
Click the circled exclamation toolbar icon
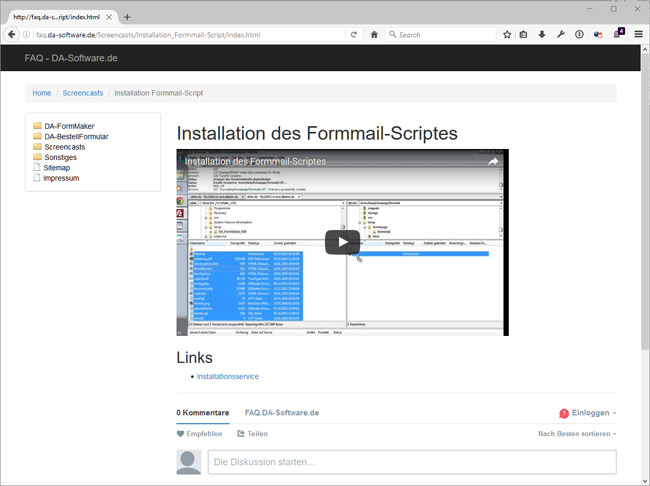pos(579,34)
